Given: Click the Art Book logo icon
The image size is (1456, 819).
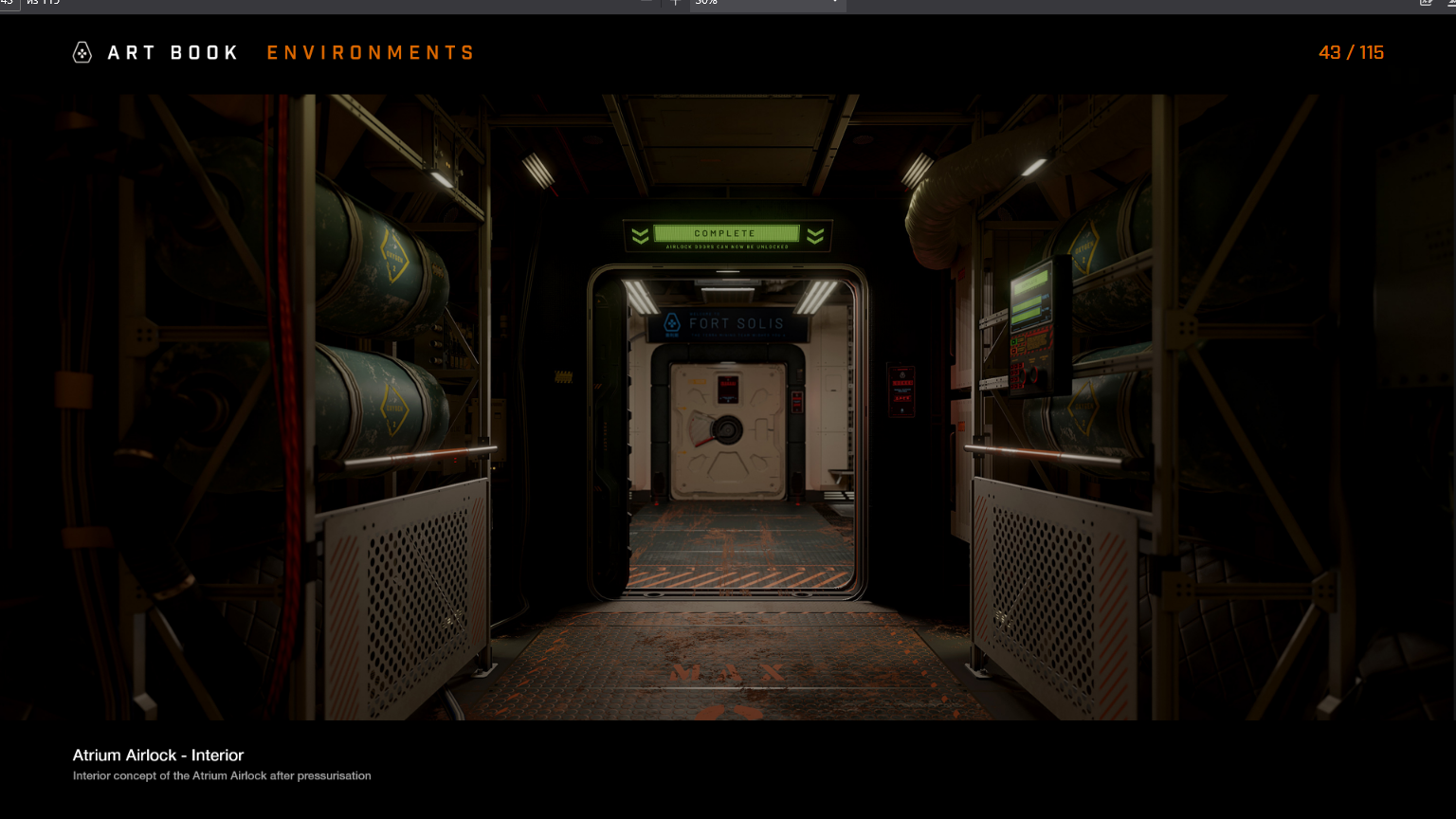Looking at the screenshot, I should coord(82,52).
